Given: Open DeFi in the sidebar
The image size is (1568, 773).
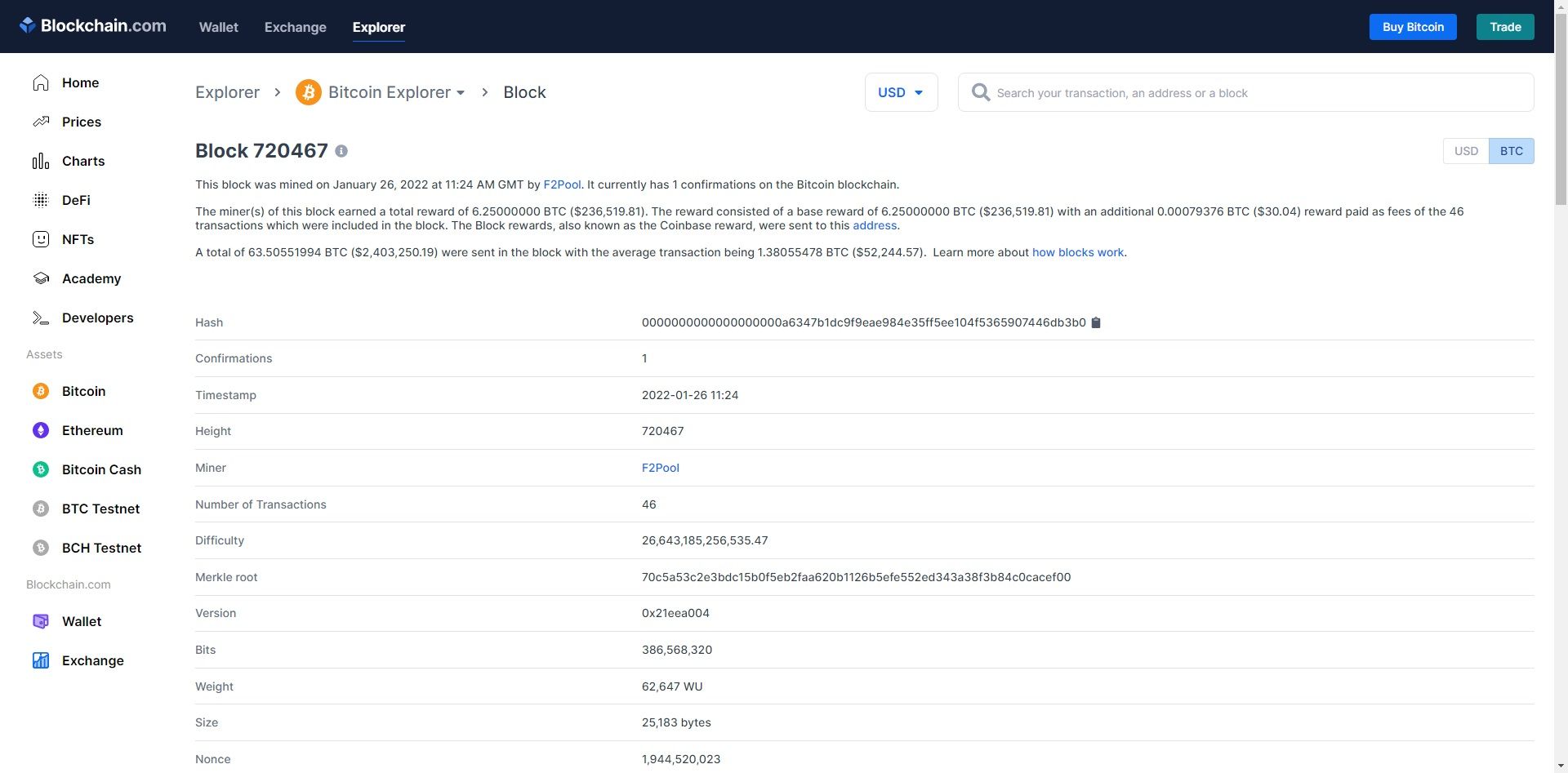Looking at the screenshot, I should point(76,200).
